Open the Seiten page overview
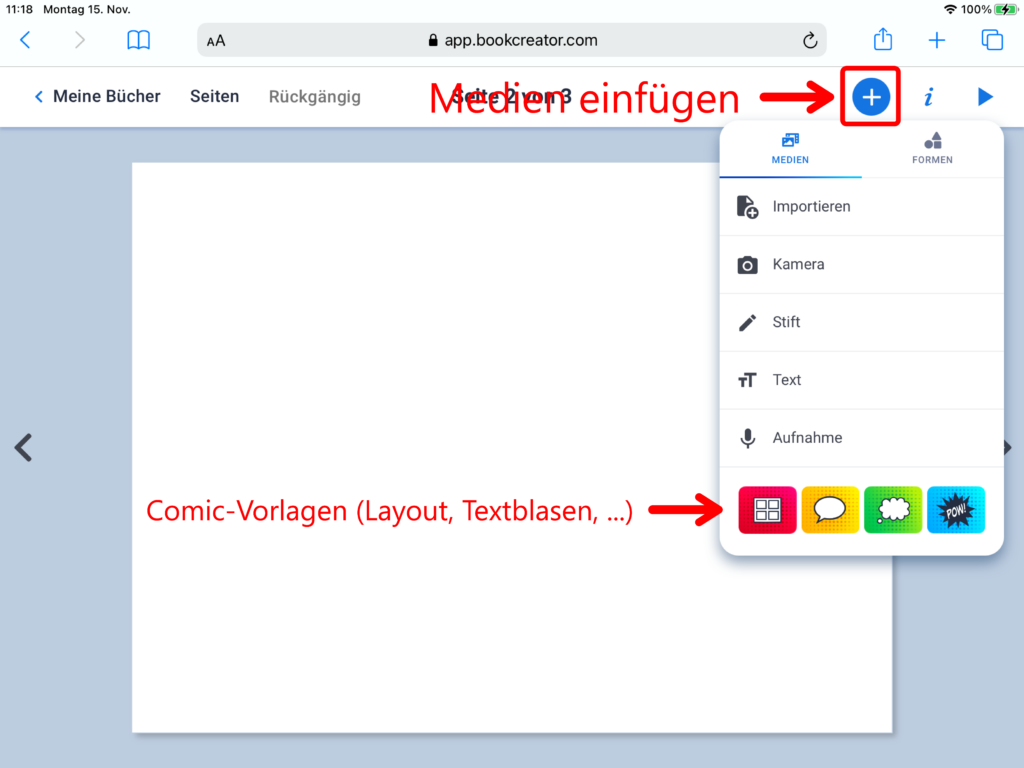Screen dimensions: 1024x768 coord(215,97)
